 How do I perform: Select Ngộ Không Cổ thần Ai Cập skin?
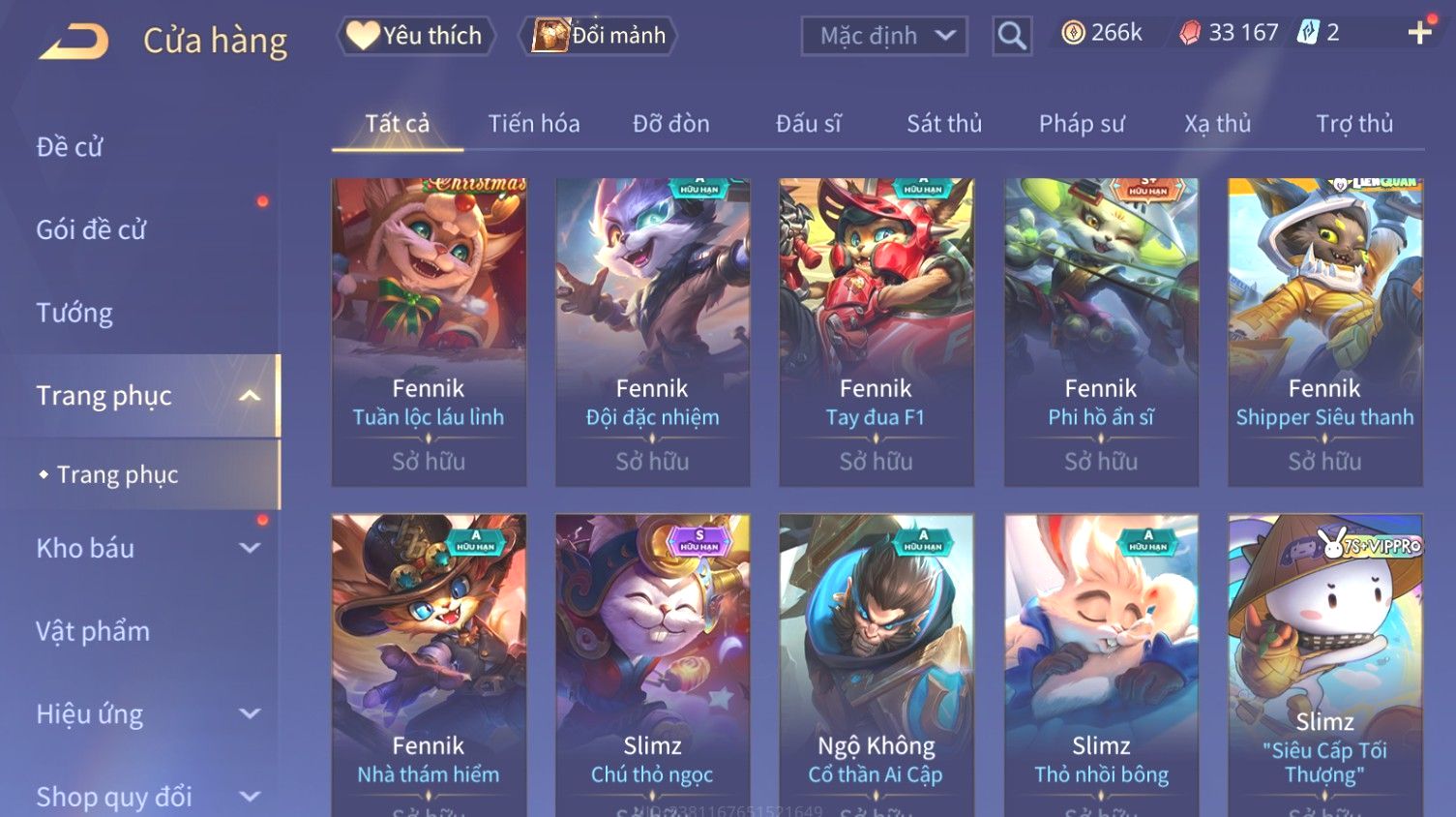click(x=877, y=665)
